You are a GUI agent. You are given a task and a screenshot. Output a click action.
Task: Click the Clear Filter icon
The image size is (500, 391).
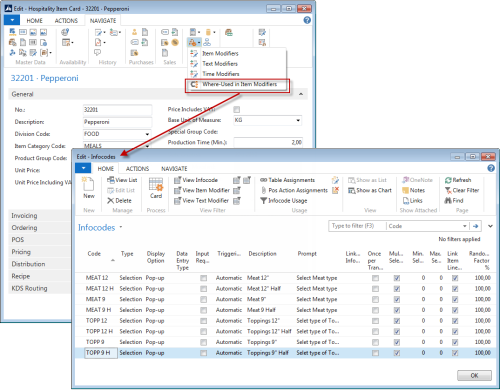click(x=448, y=190)
